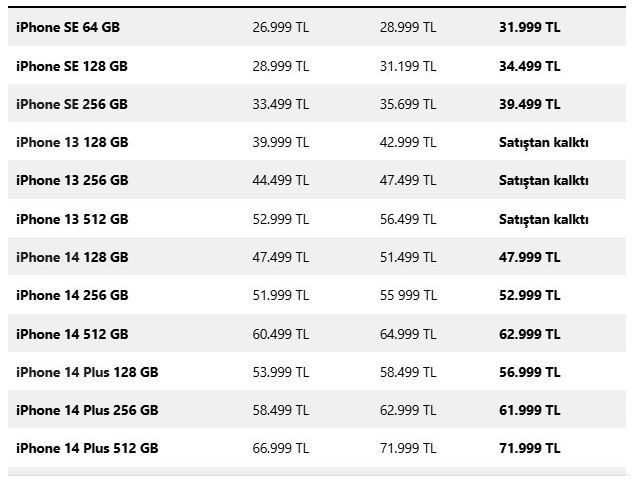Select the bold 31.999 TL price
Viewport: 639px width, 480px height.
529,28
